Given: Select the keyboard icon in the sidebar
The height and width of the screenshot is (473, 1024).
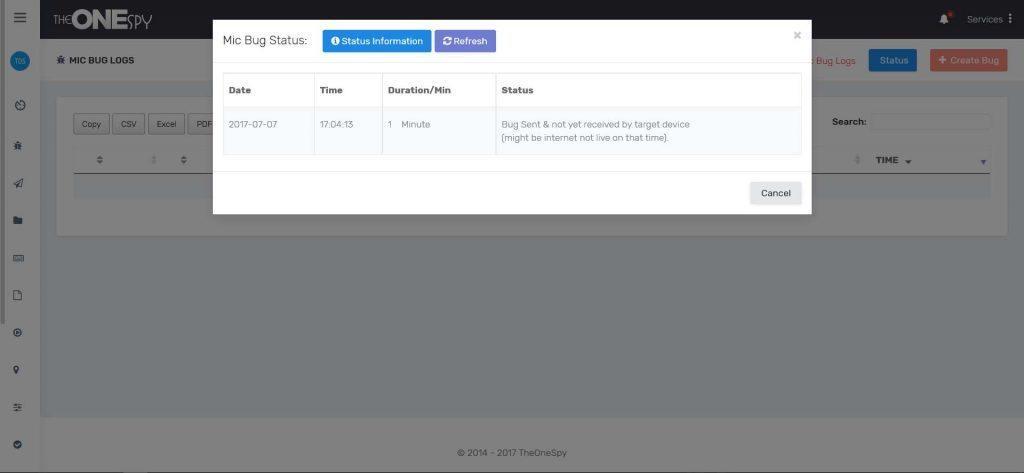Looking at the screenshot, I should click(18, 258).
